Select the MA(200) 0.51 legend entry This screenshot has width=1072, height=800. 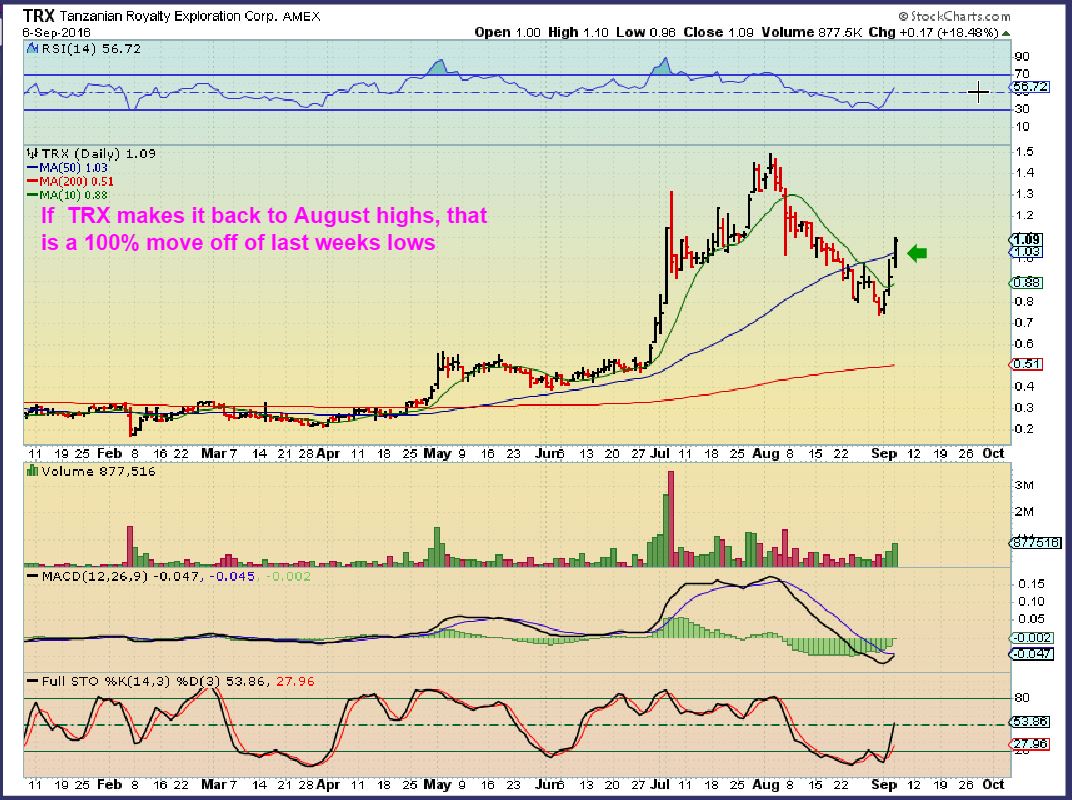coord(70,181)
